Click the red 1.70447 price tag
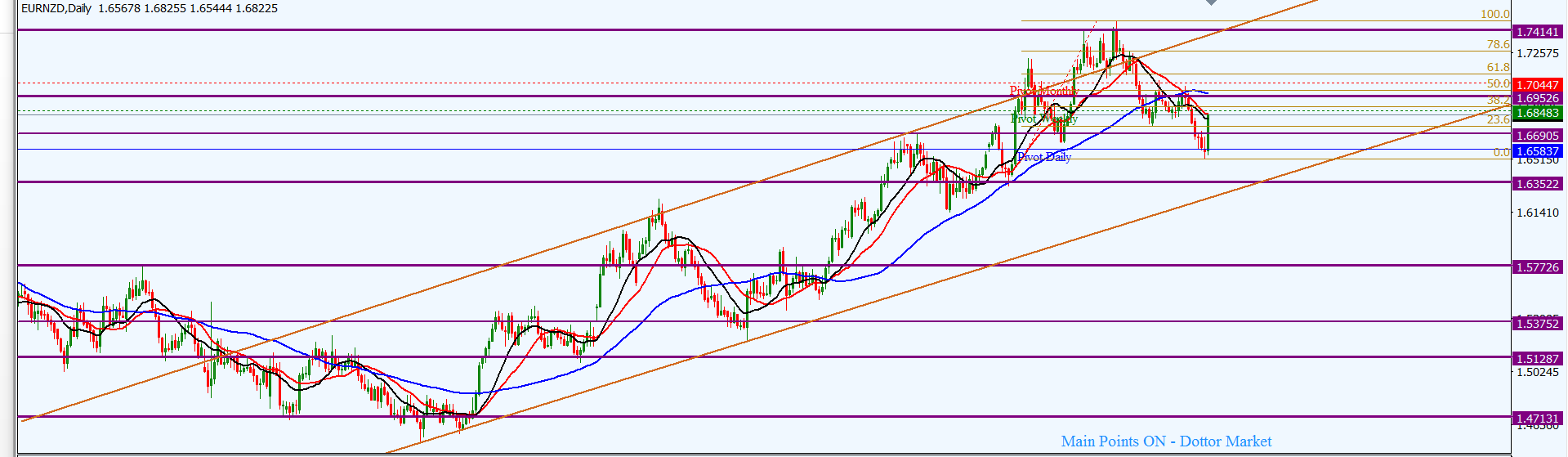The height and width of the screenshot is (457, 1568). click(x=1537, y=85)
